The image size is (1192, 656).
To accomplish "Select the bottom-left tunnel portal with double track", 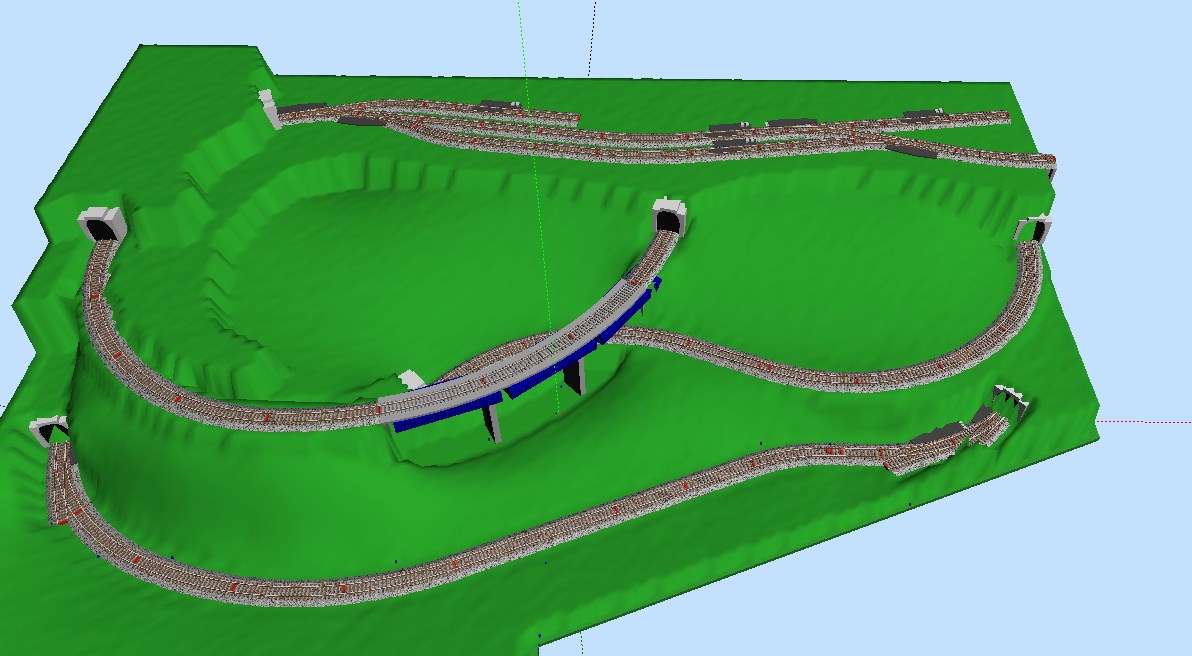I will tap(48, 432).
